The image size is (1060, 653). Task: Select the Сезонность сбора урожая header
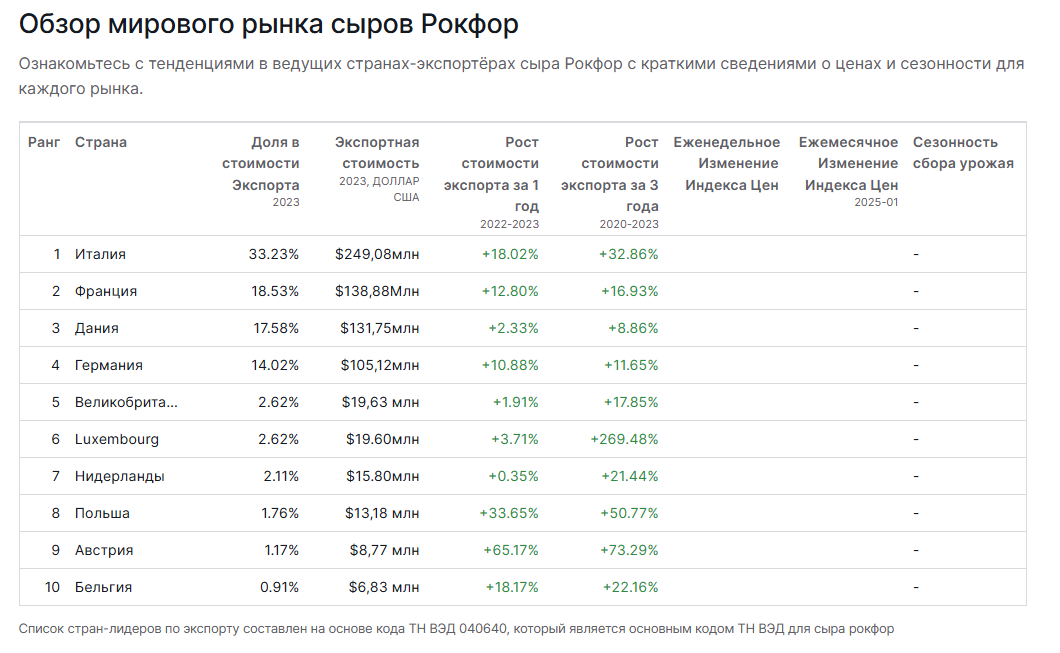tap(963, 153)
